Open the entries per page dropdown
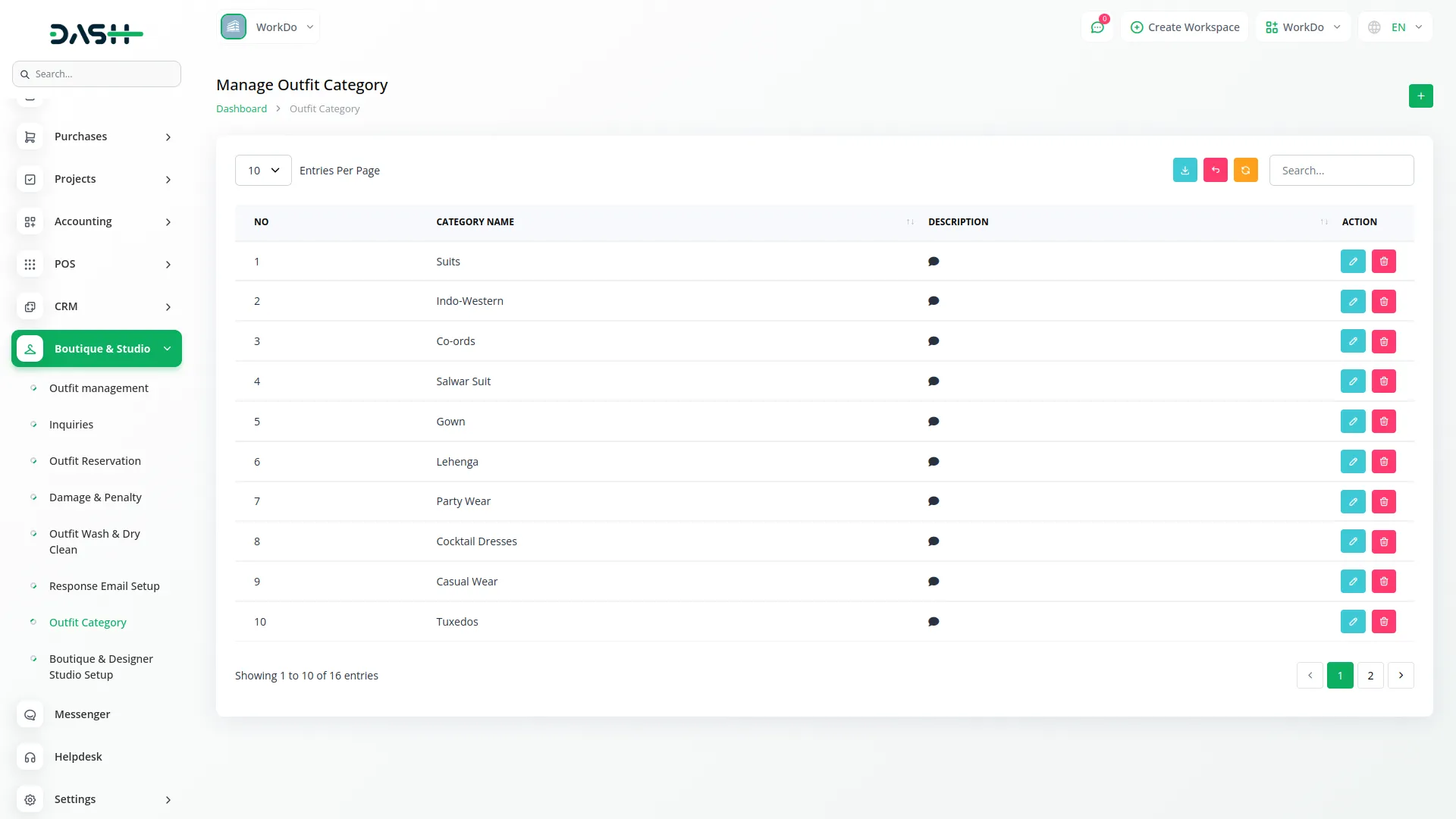Image resolution: width=1456 pixels, height=819 pixels. click(263, 171)
